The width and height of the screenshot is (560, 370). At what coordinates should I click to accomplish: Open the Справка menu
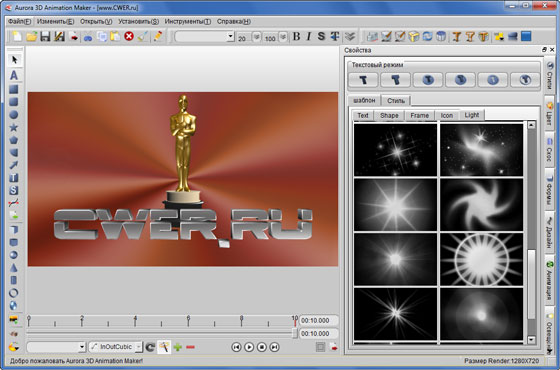[234, 21]
